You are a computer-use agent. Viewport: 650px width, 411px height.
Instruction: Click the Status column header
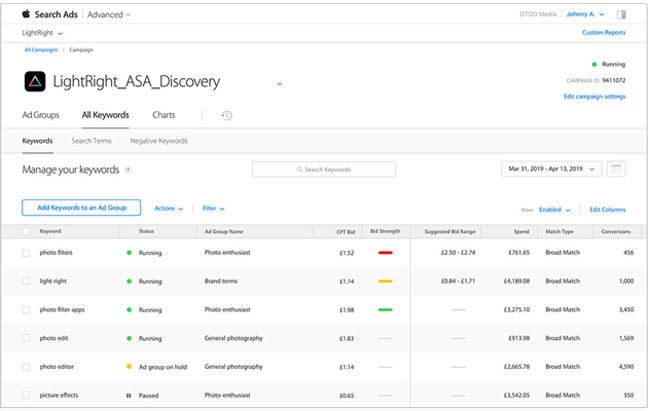coord(146,231)
